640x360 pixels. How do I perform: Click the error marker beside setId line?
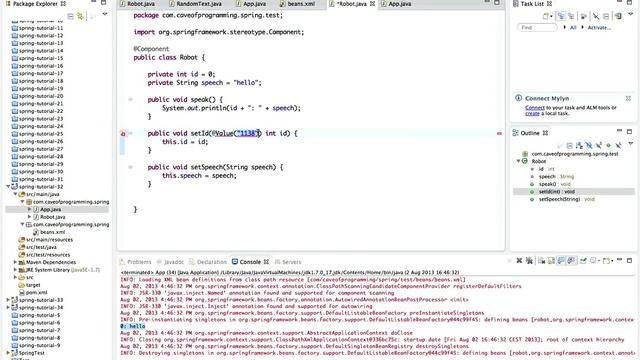coord(123,134)
